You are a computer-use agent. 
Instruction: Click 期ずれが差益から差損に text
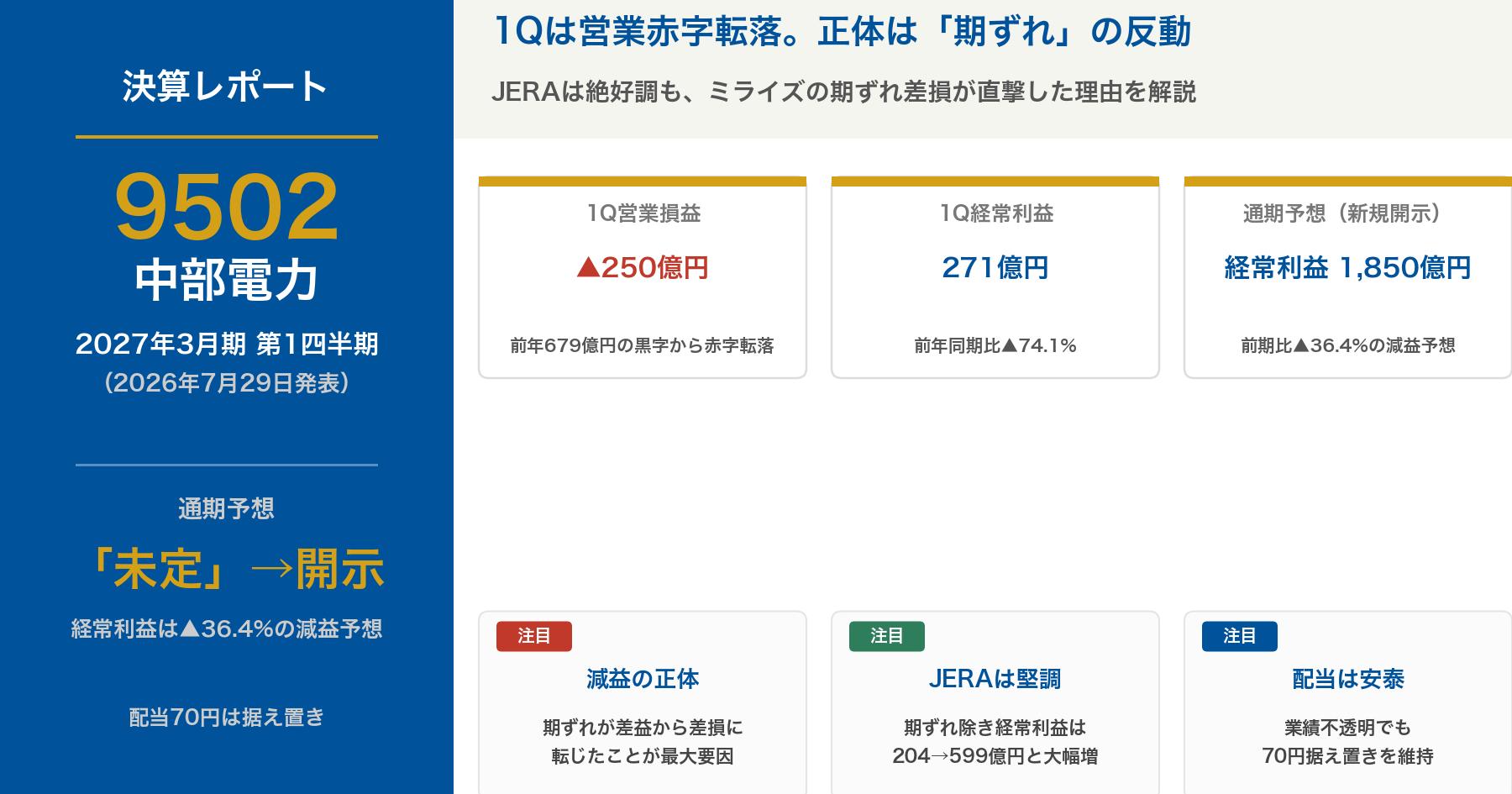tap(643, 728)
